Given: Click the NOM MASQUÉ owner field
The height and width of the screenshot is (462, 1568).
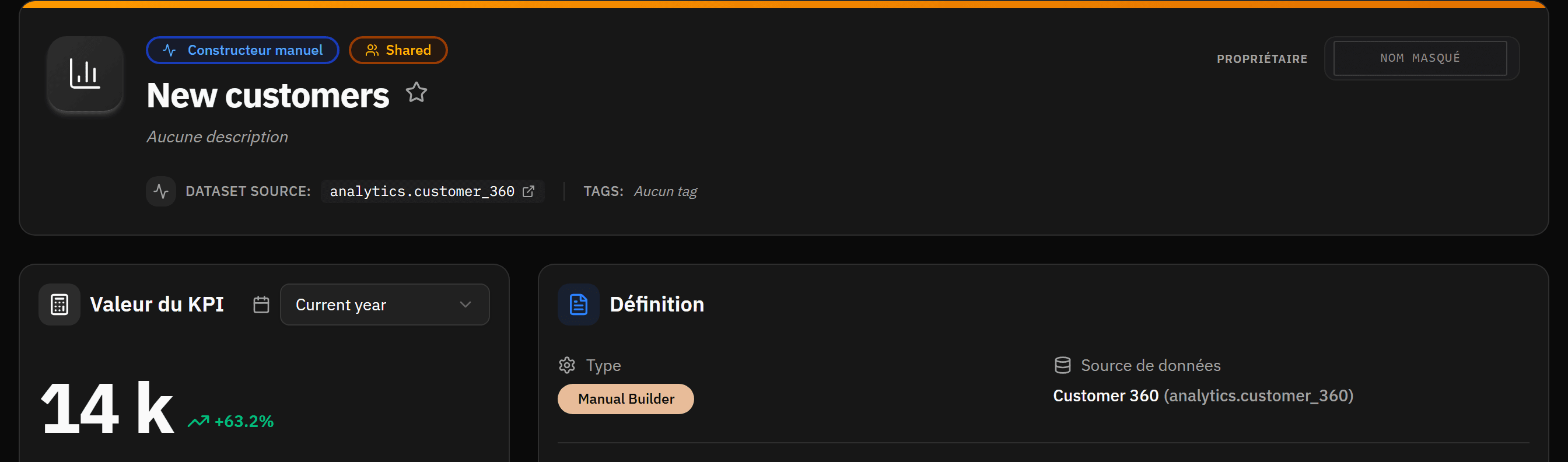Looking at the screenshot, I should click(x=1419, y=58).
